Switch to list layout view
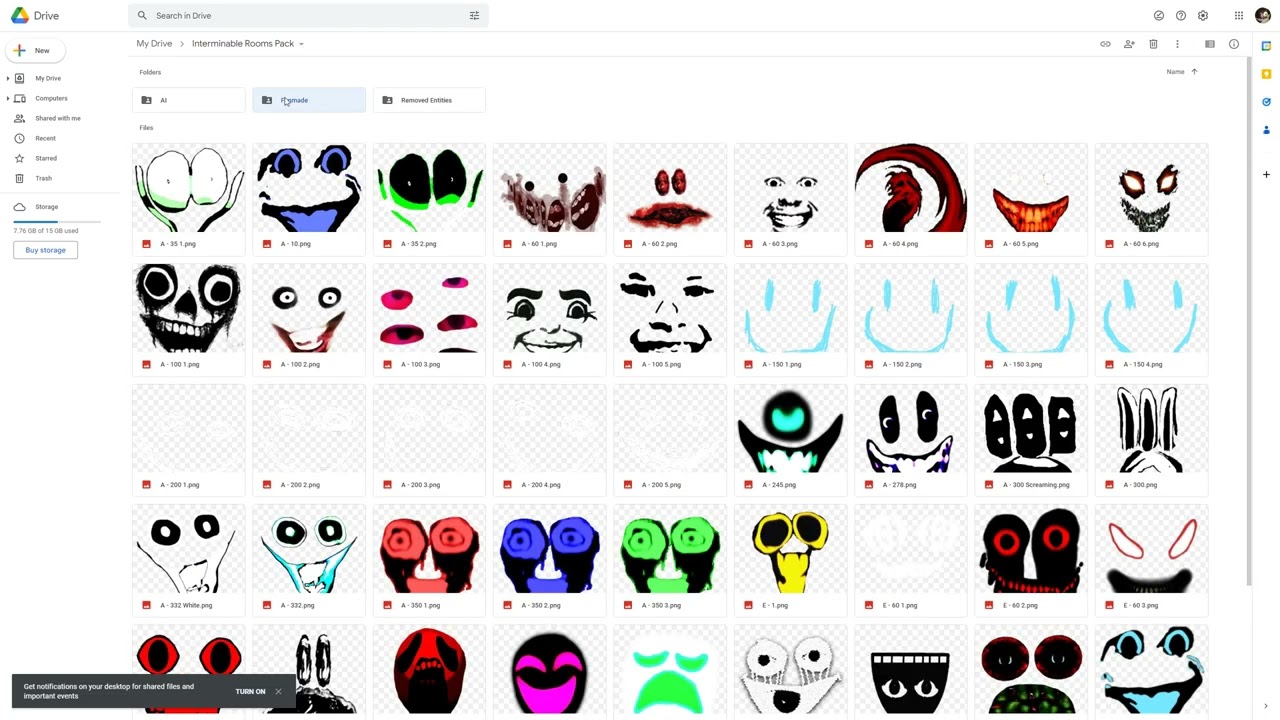The width and height of the screenshot is (1280, 720). (1210, 44)
